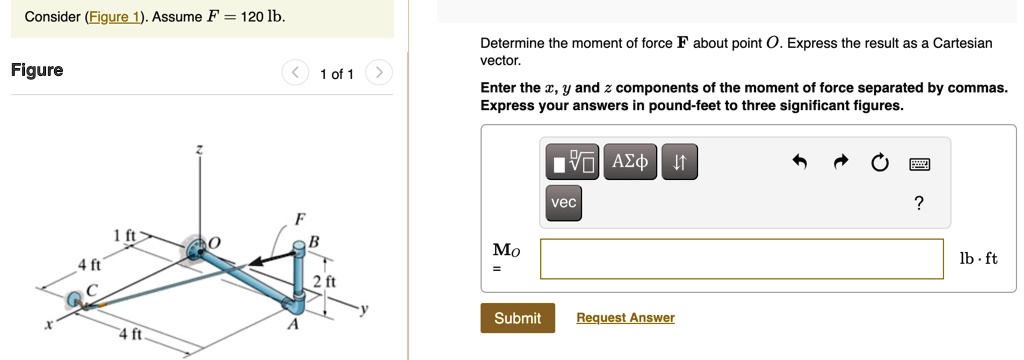Go to the next figure
The height and width of the screenshot is (360, 1024).
pos(379,73)
